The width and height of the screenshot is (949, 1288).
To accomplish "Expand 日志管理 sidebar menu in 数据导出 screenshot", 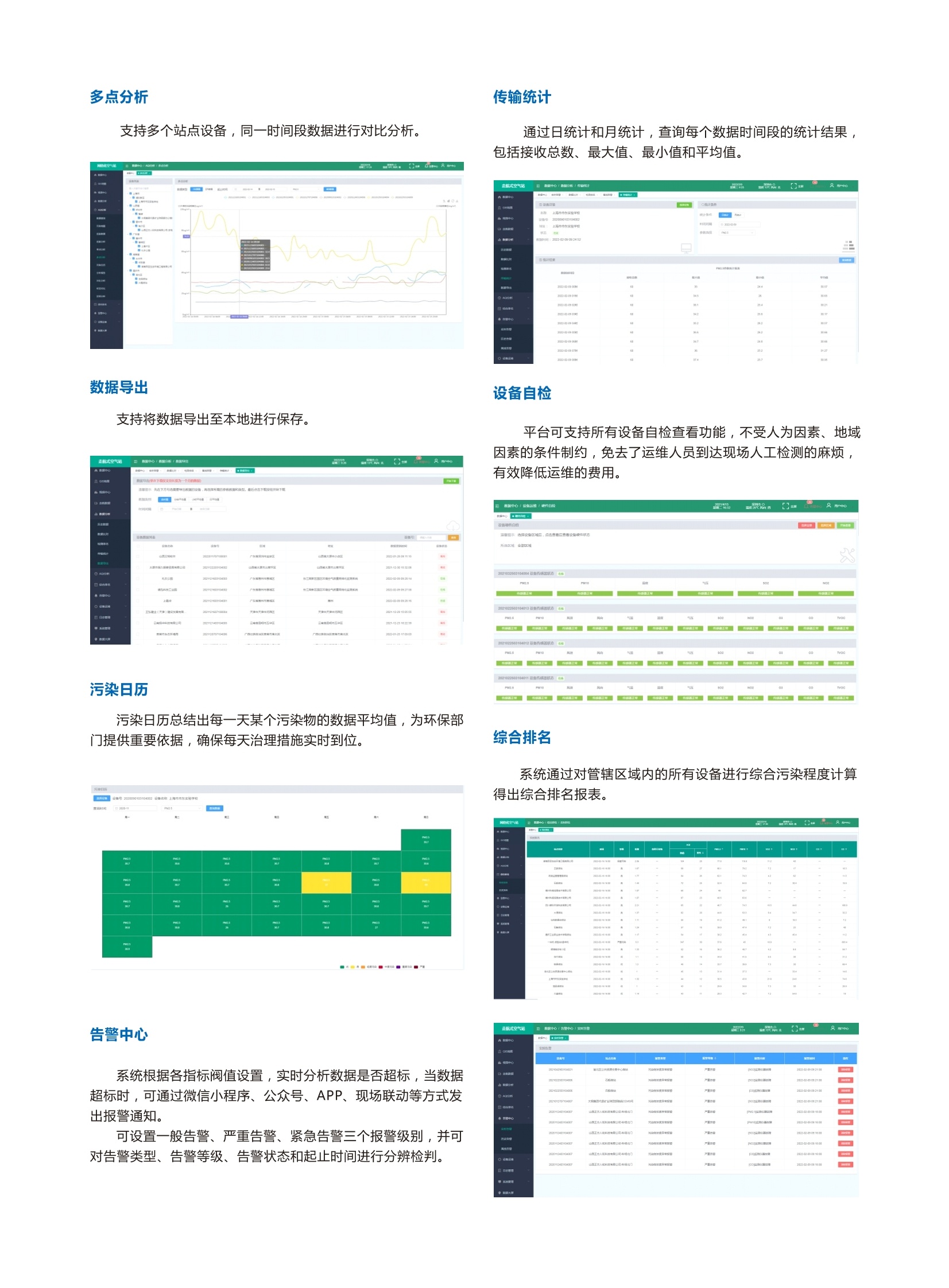I will pos(110,617).
